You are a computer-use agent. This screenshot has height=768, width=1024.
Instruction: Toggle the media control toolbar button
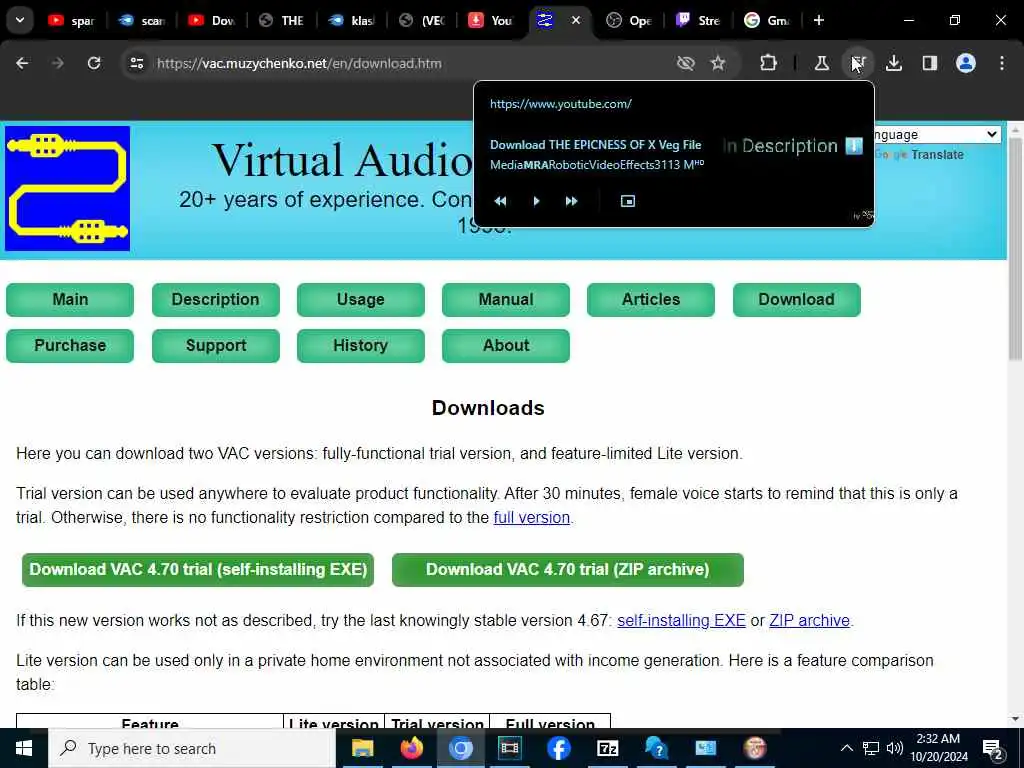[857, 63]
